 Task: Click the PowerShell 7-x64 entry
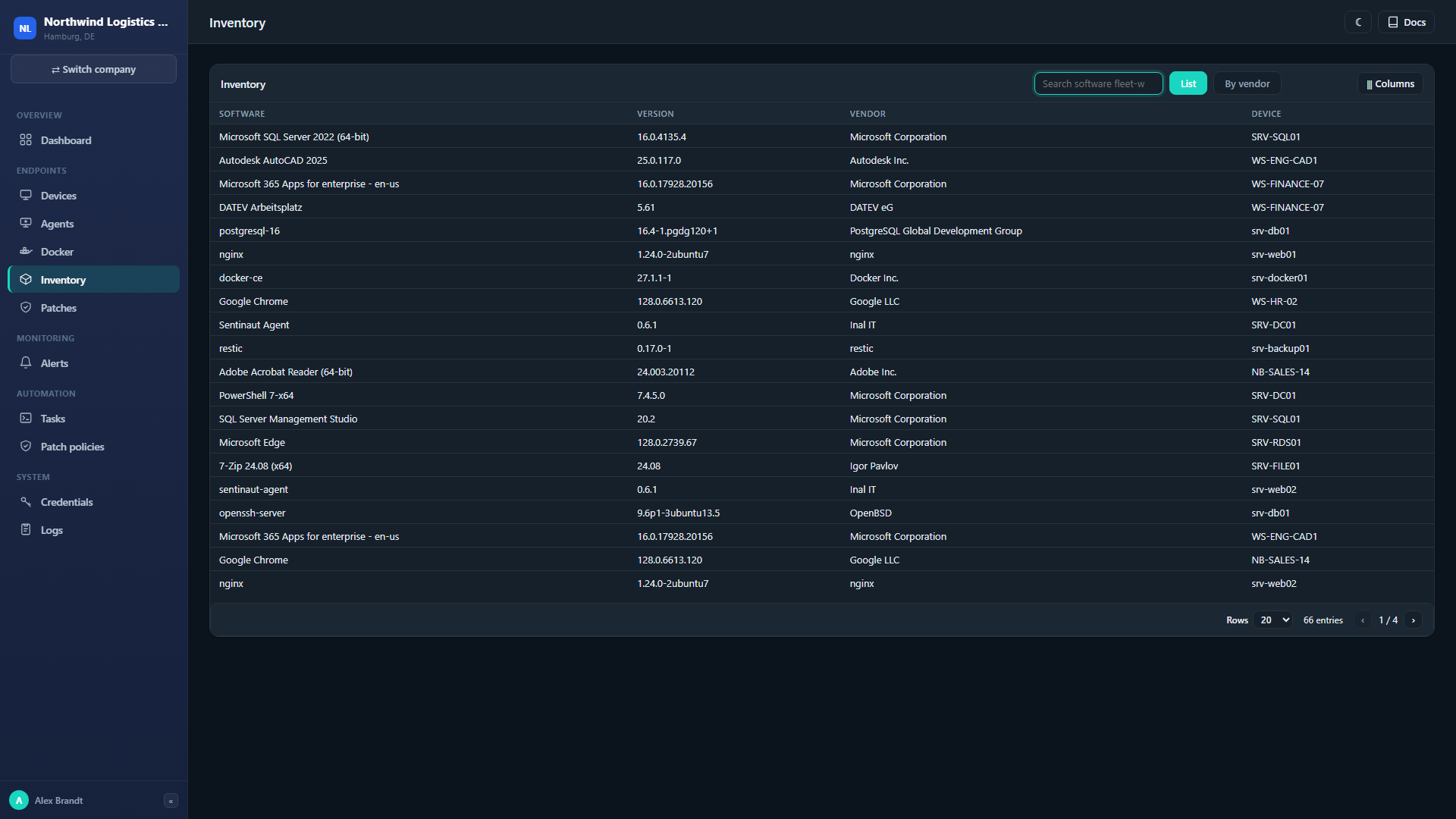[x=256, y=395]
